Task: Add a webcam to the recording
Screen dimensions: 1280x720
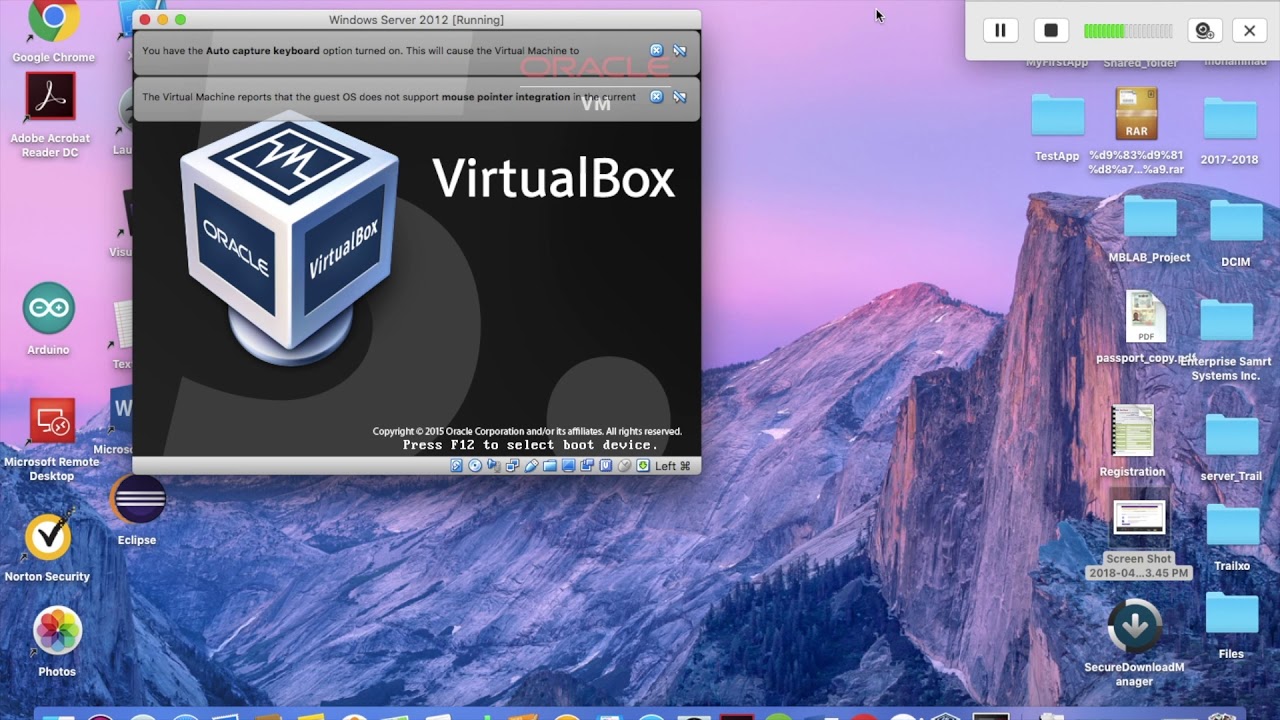Action: 1205,31
